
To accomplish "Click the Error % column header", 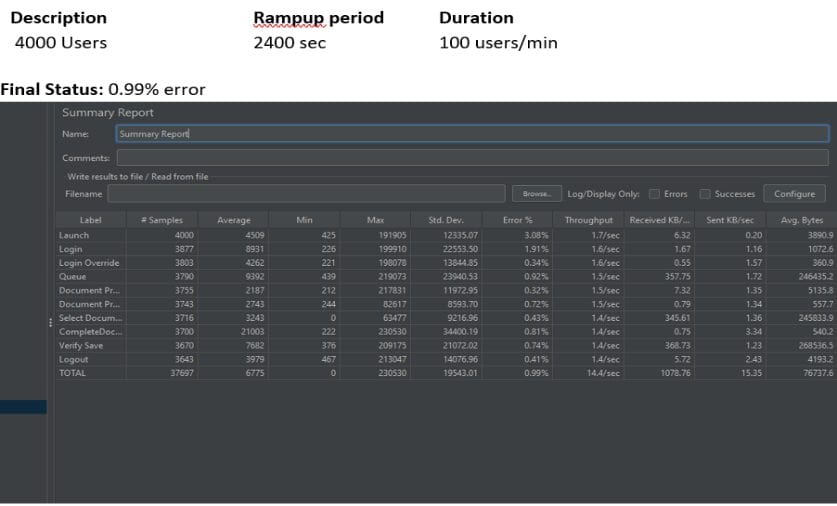I will (x=517, y=220).
